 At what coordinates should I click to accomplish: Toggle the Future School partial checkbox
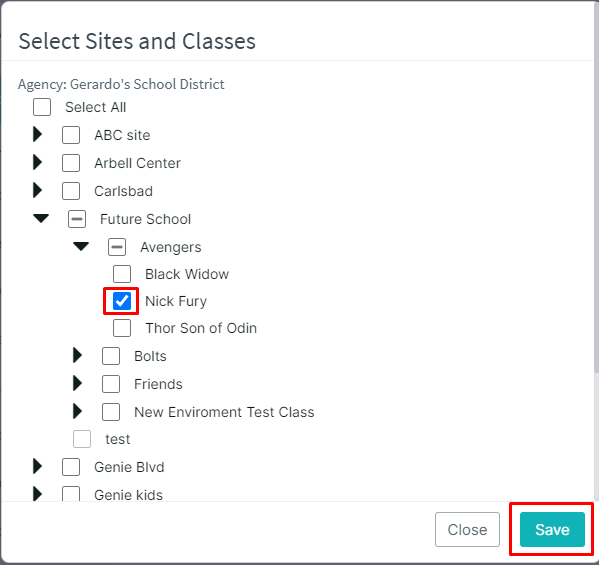pos(77,219)
